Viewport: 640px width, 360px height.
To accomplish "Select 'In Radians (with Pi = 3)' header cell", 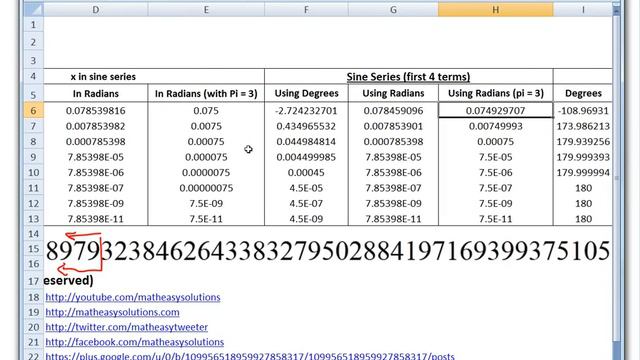I will [x=206, y=93].
